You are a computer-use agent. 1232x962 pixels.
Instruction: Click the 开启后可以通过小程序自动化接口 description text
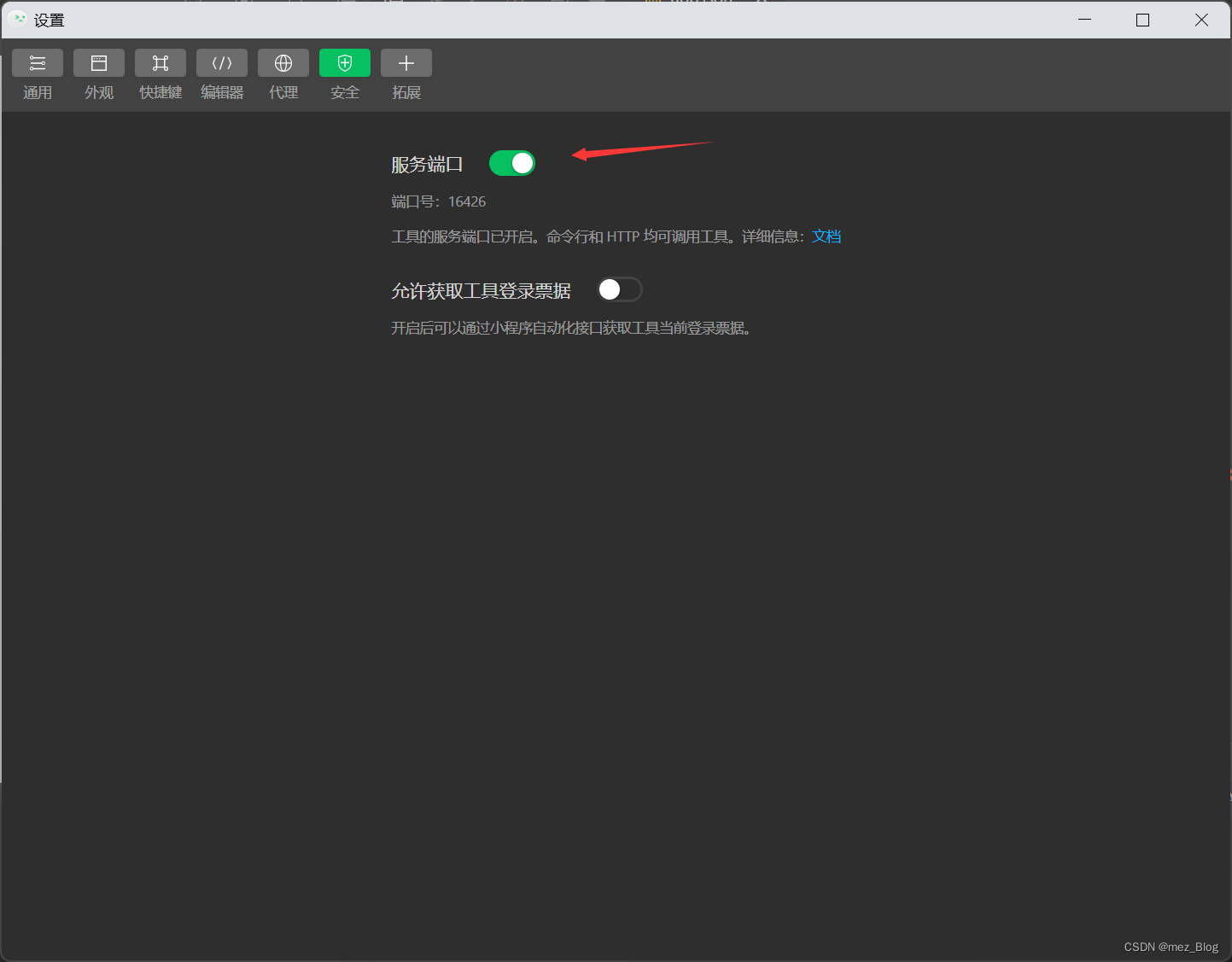click(x=570, y=328)
